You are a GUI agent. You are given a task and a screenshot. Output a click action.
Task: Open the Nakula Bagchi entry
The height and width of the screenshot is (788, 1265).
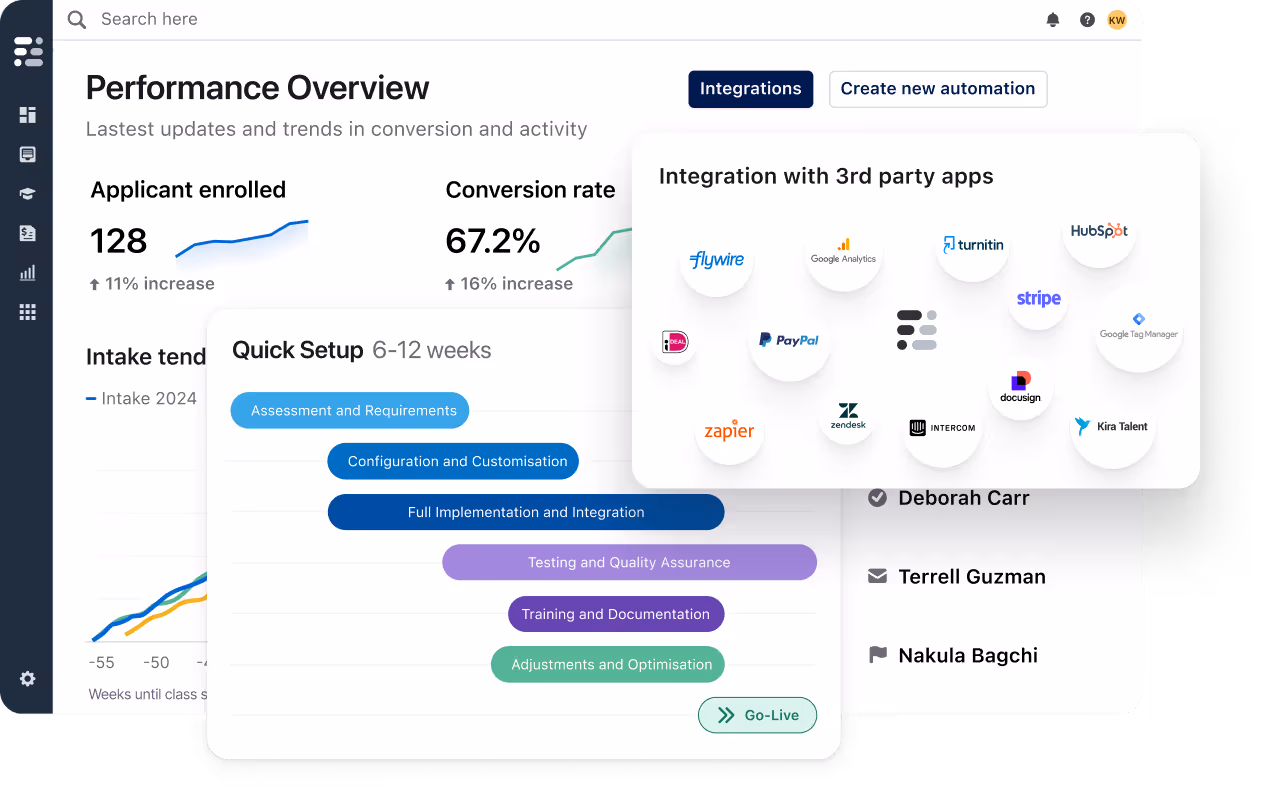tap(954, 655)
